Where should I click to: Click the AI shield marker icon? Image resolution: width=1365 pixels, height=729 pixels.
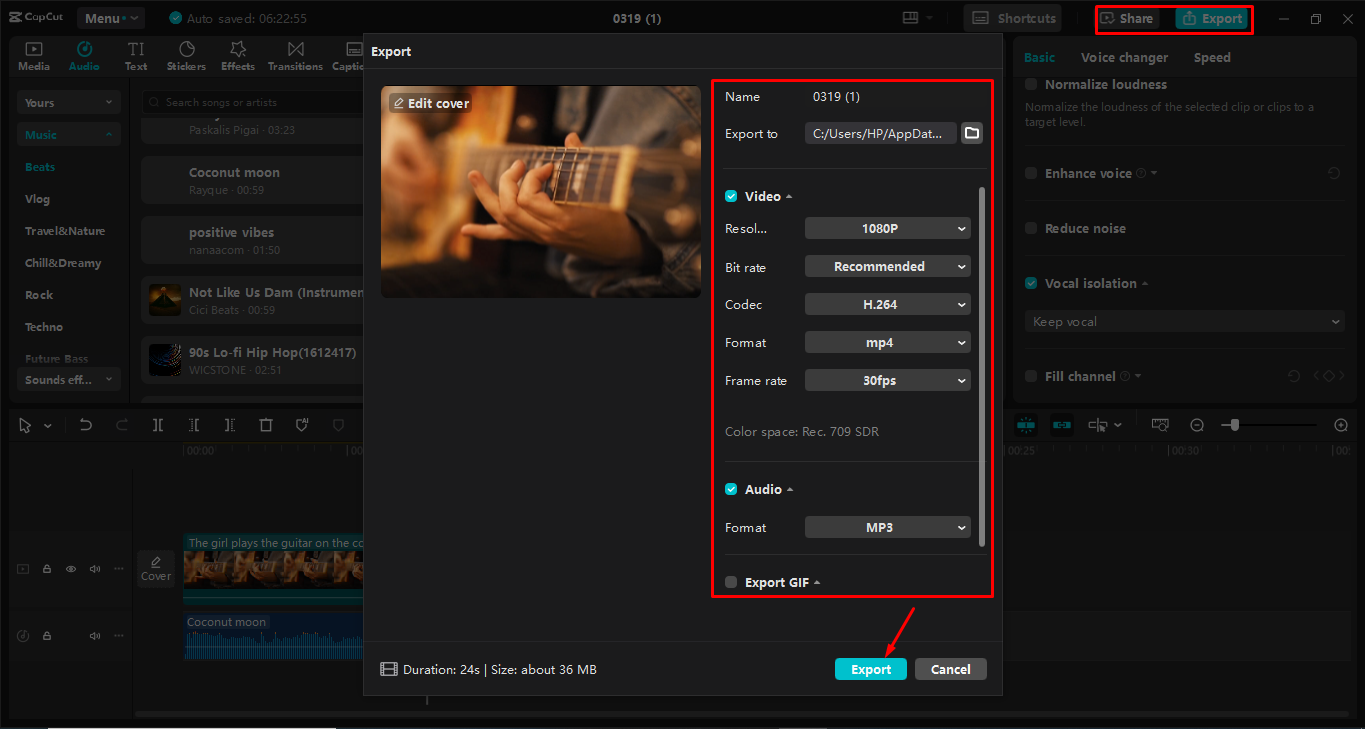(x=302, y=425)
